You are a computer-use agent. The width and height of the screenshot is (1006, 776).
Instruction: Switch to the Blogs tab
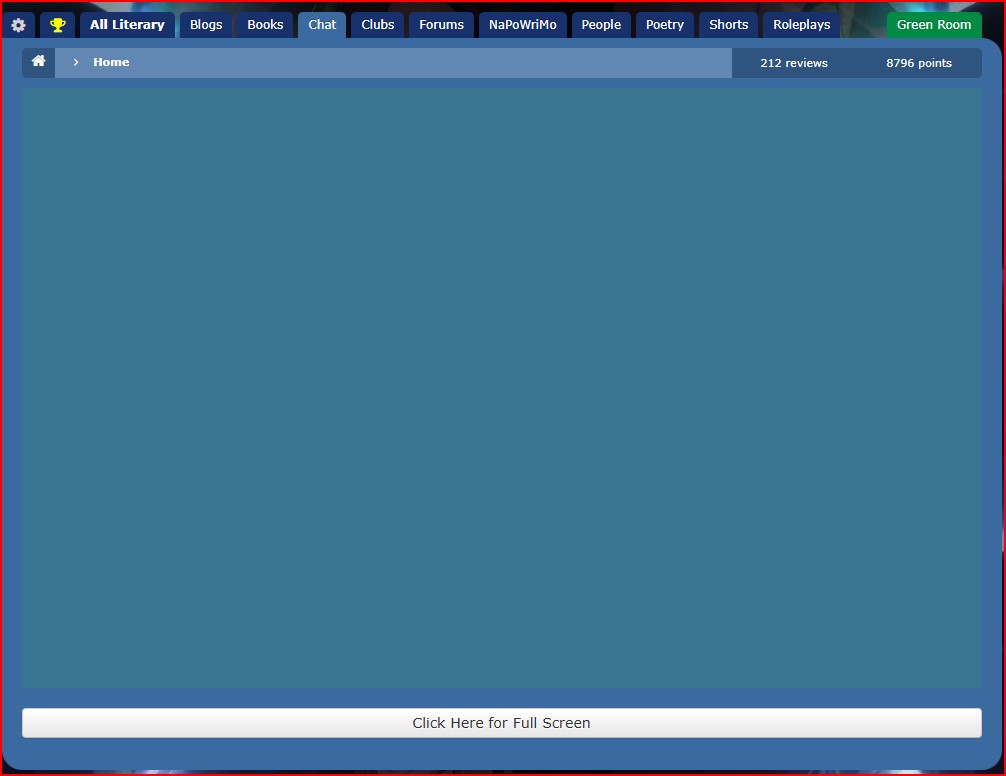point(206,25)
